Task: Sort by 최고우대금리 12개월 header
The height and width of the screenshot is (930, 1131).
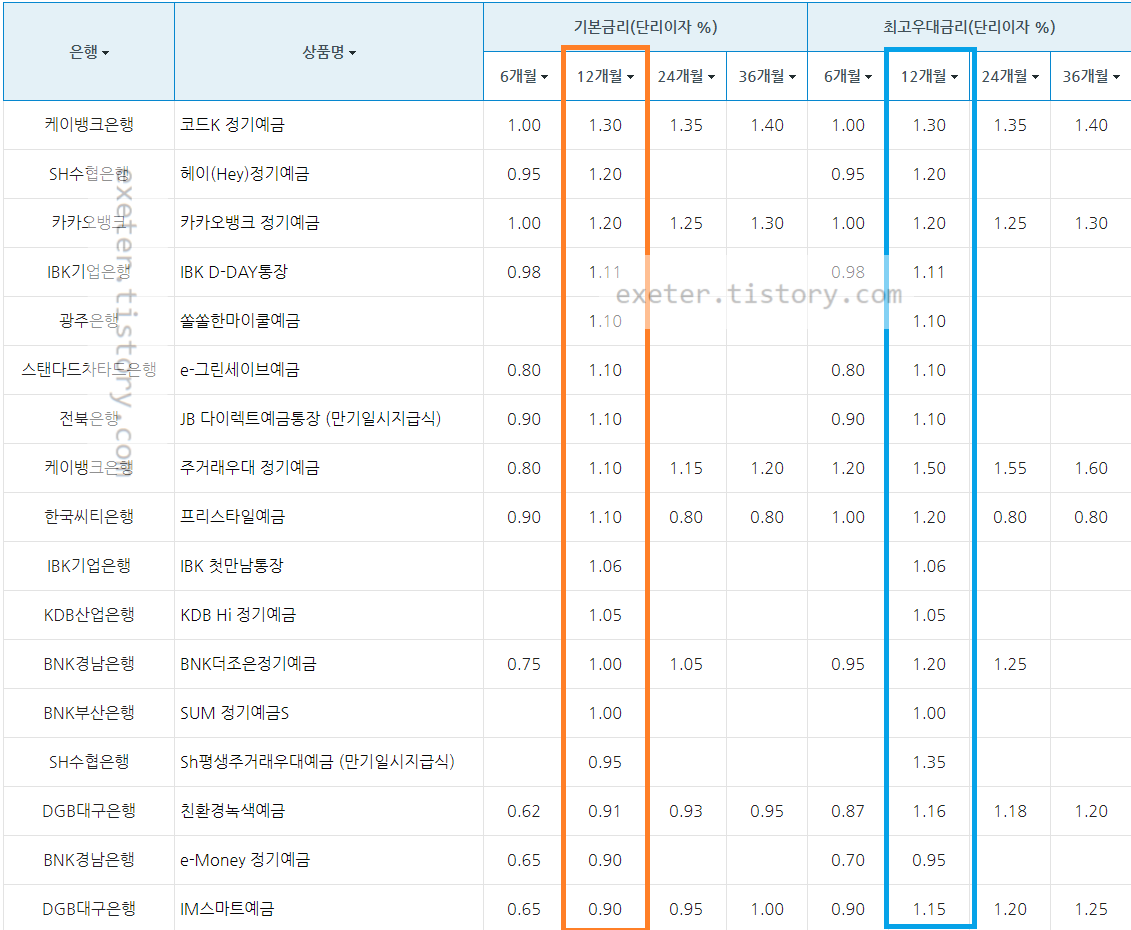Action: click(929, 76)
